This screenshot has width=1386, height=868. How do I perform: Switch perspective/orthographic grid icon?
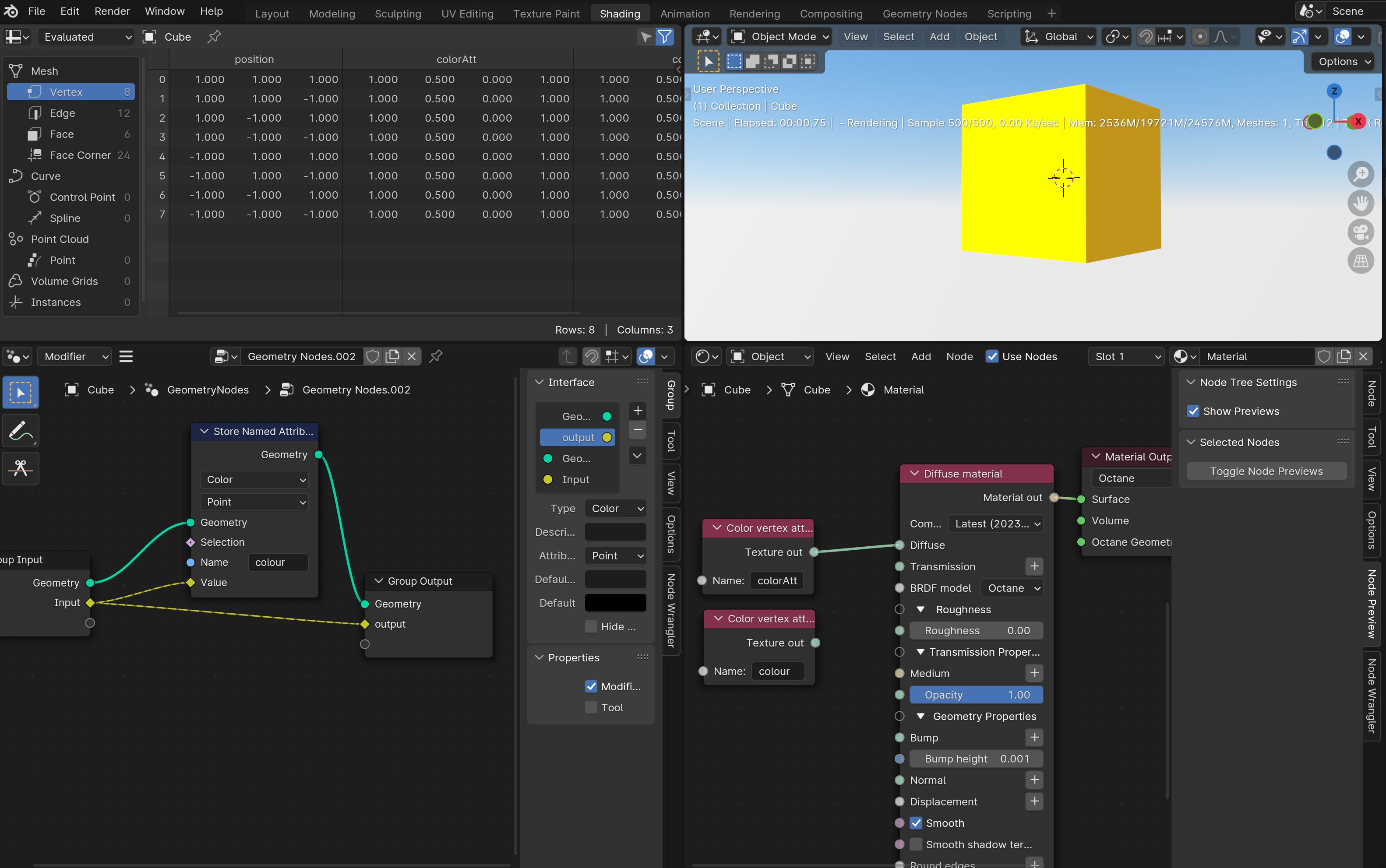point(1360,261)
